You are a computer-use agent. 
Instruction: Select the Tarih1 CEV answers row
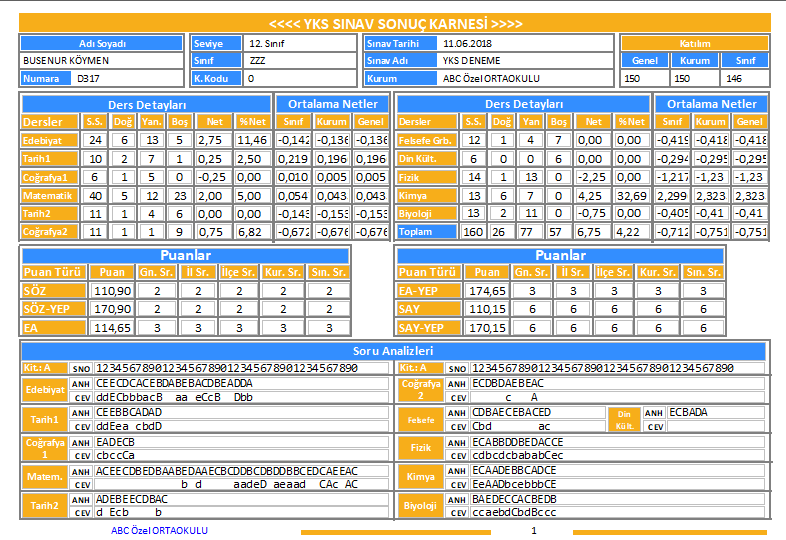click(x=241, y=426)
